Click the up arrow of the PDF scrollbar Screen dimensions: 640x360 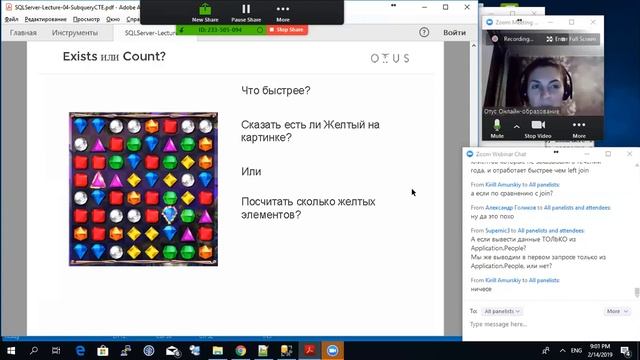[x=473, y=45]
